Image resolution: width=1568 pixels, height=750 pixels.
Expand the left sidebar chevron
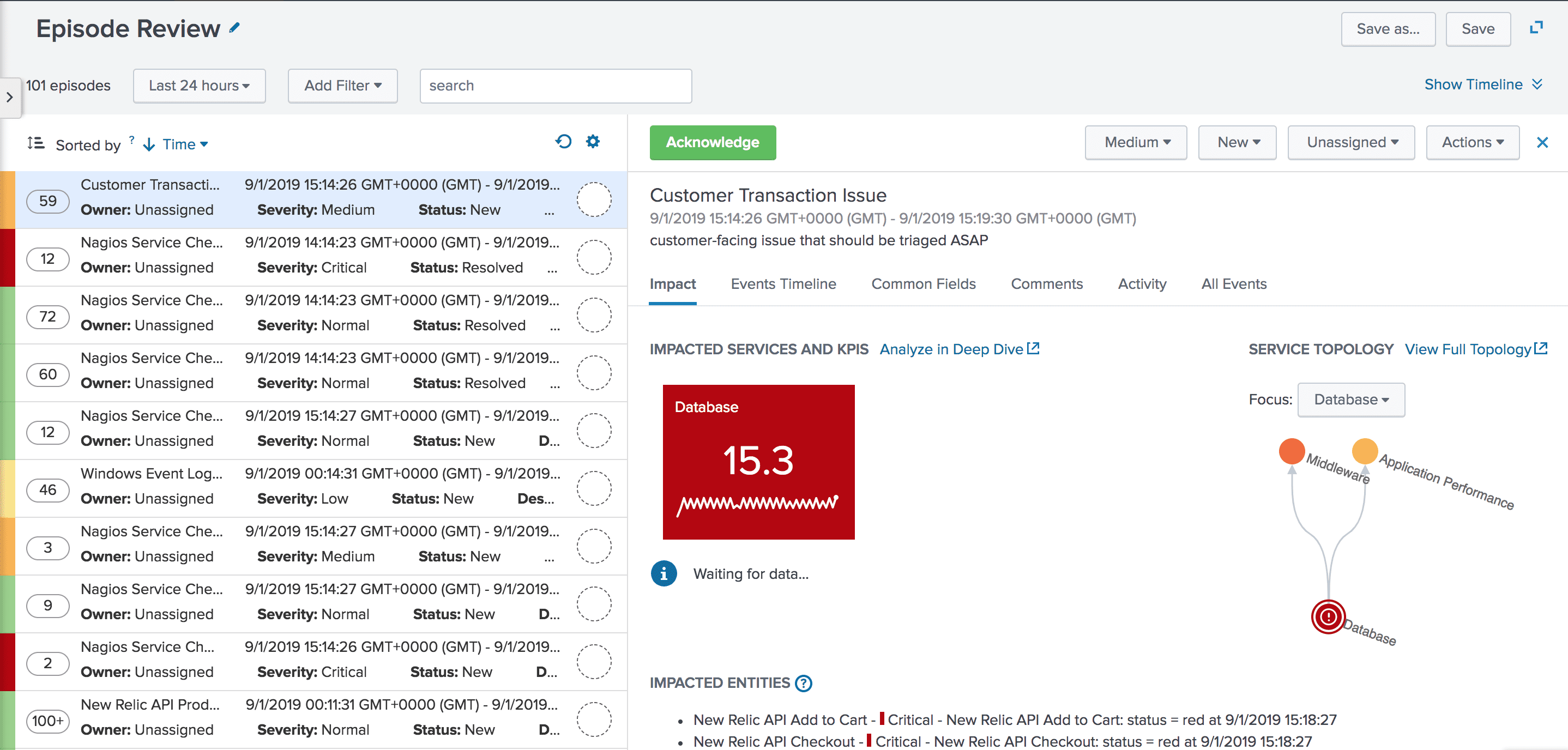click(x=10, y=97)
